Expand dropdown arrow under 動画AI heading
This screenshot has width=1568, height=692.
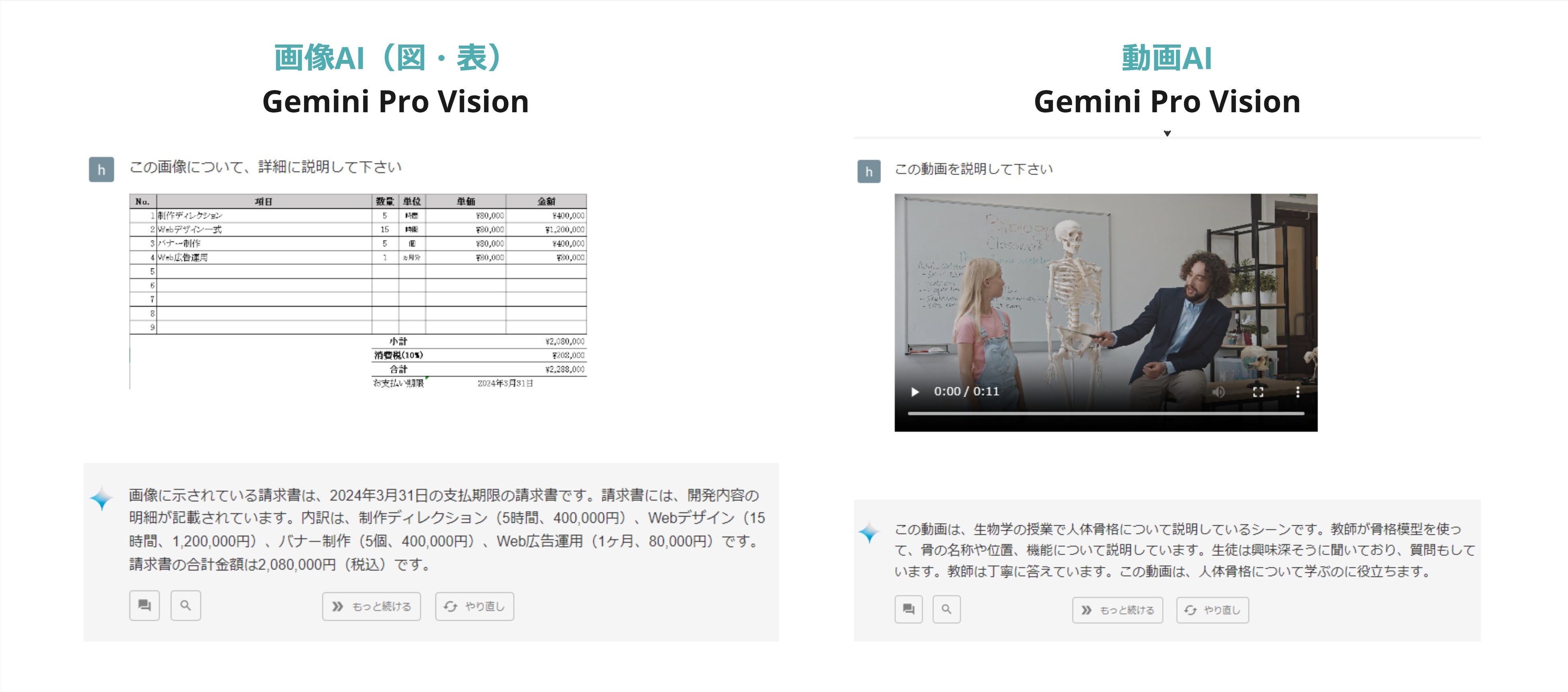(x=1167, y=133)
